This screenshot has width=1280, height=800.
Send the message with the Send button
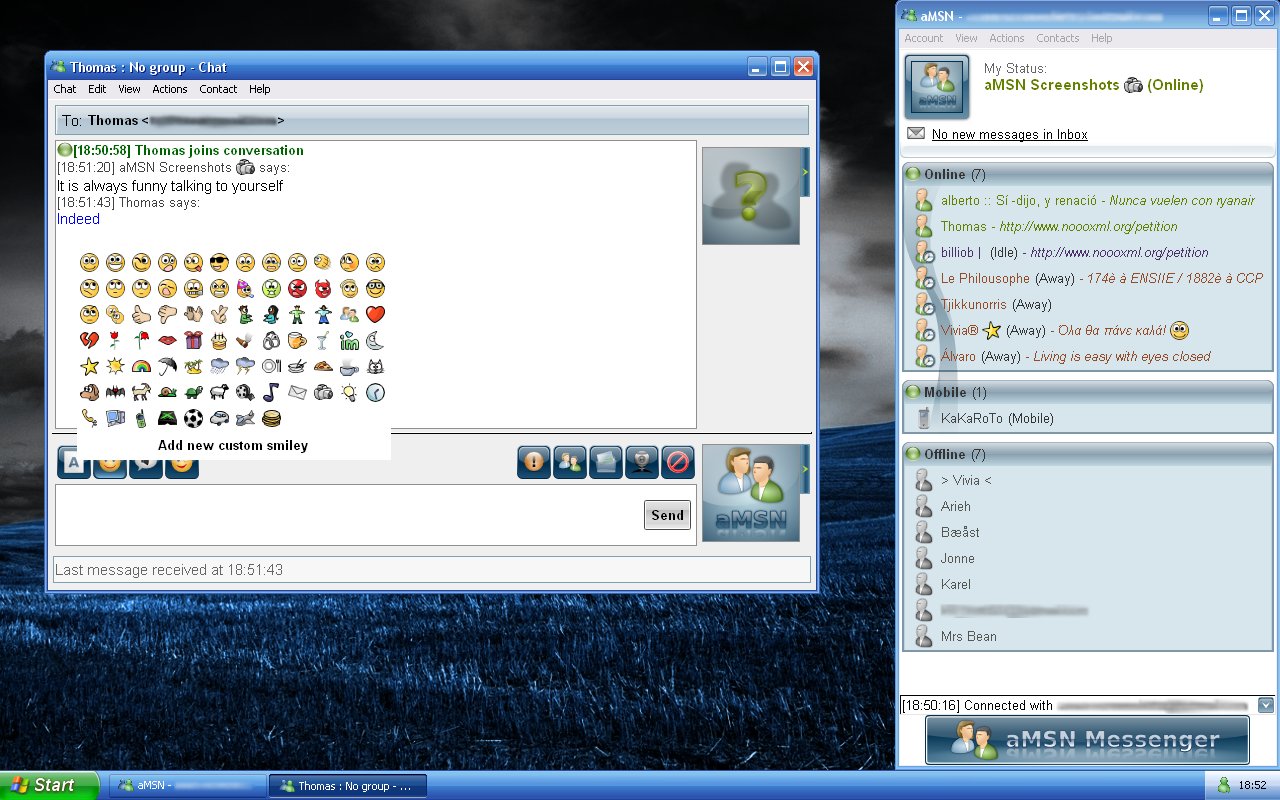tap(667, 515)
